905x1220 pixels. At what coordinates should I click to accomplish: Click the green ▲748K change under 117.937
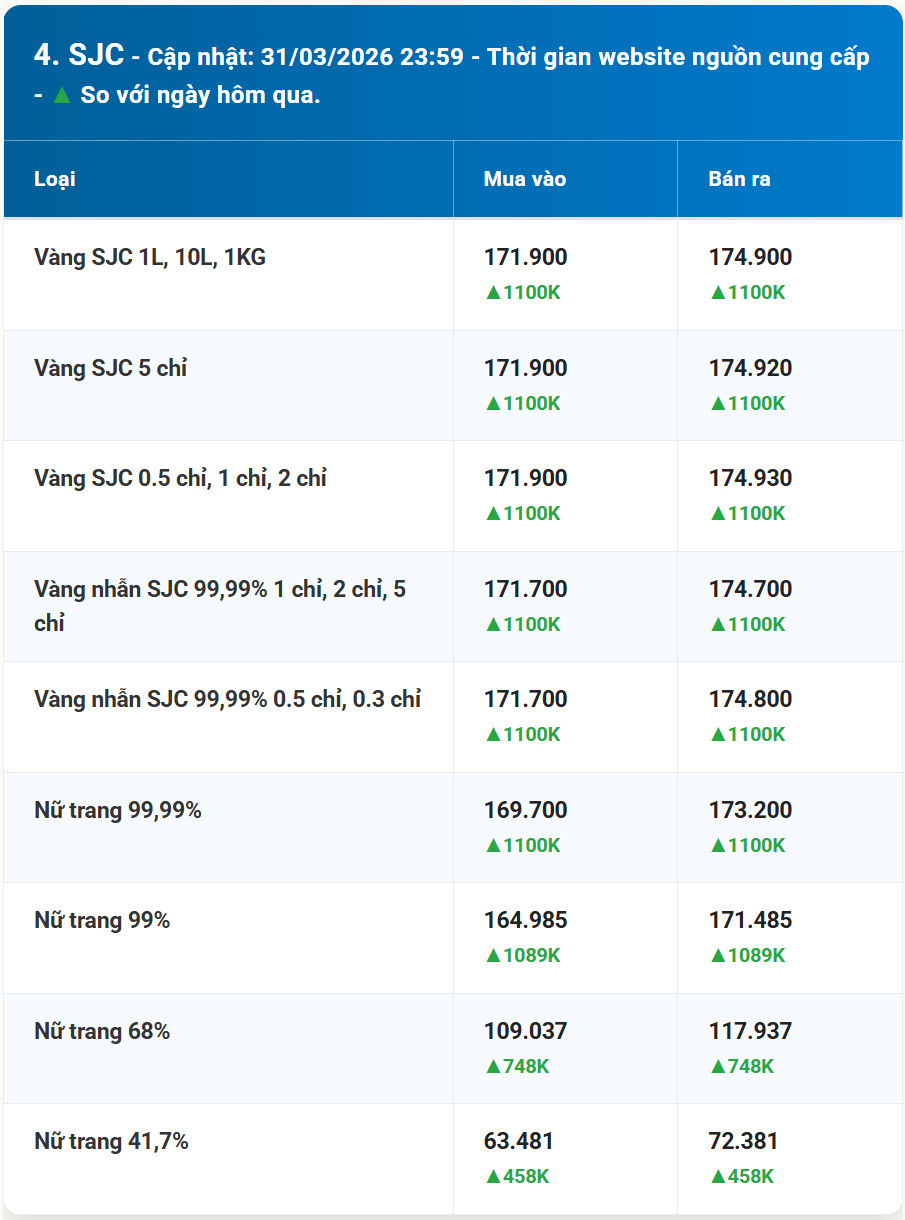(x=742, y=1066)
